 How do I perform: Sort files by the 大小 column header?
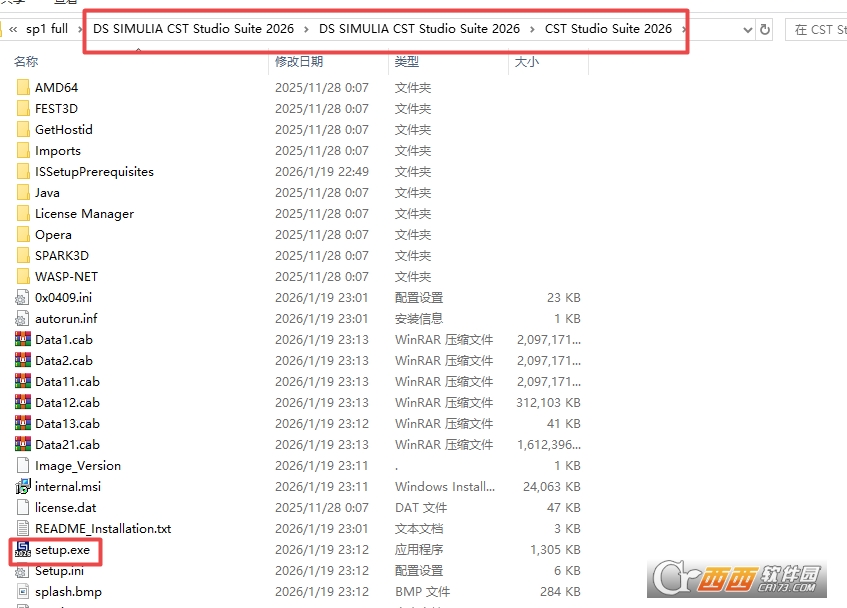click(526, 62)
